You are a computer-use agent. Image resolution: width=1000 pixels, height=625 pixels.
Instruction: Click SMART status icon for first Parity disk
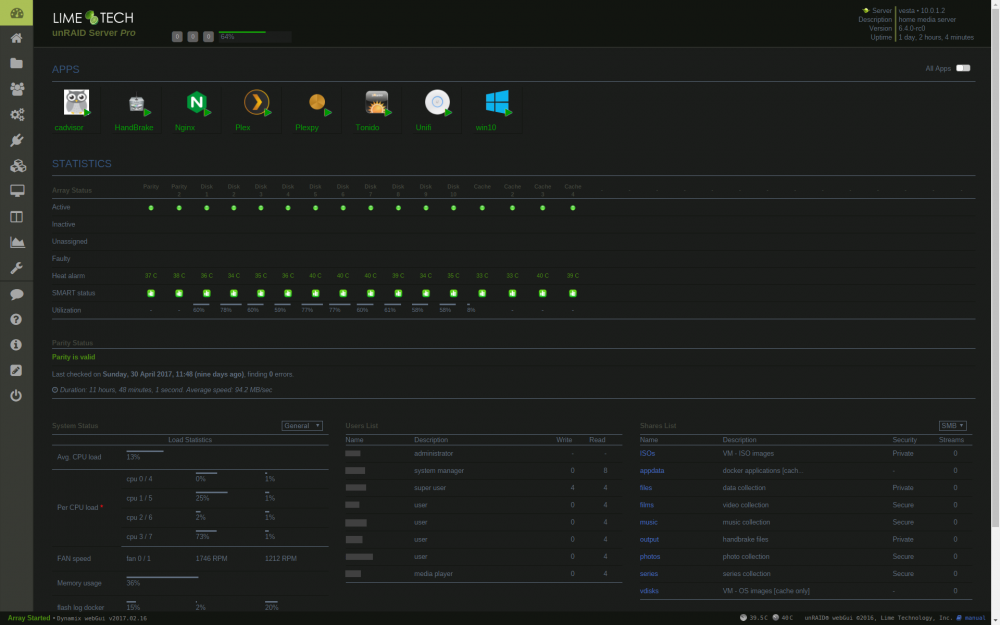151,293
